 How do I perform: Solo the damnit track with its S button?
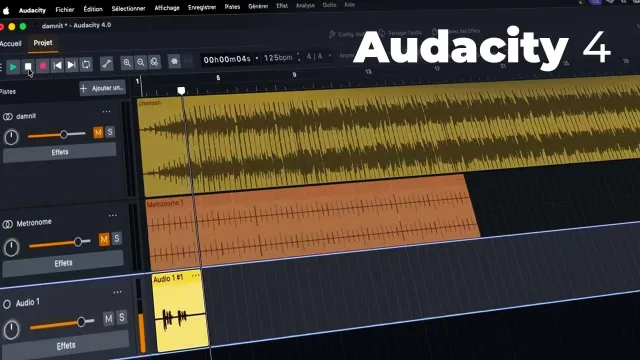[110, 132]
